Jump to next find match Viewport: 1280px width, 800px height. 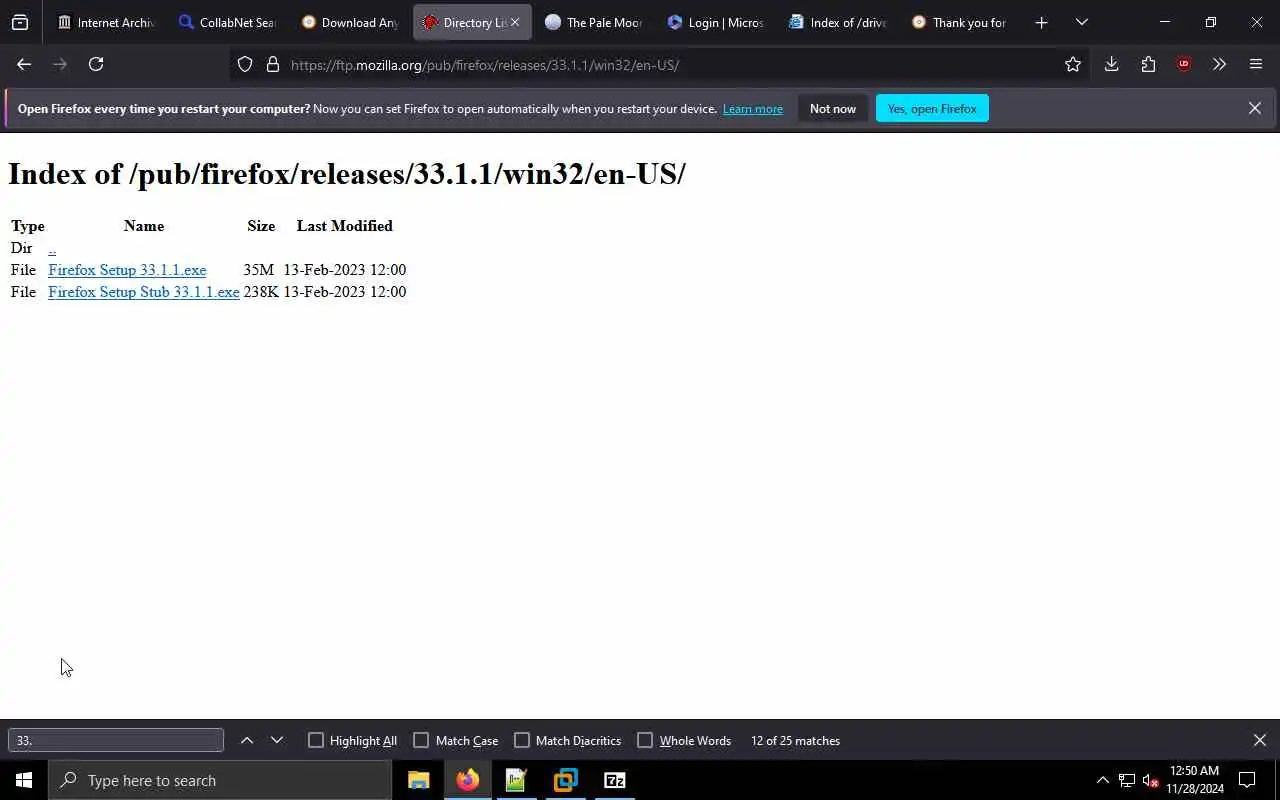pos(277,740)
